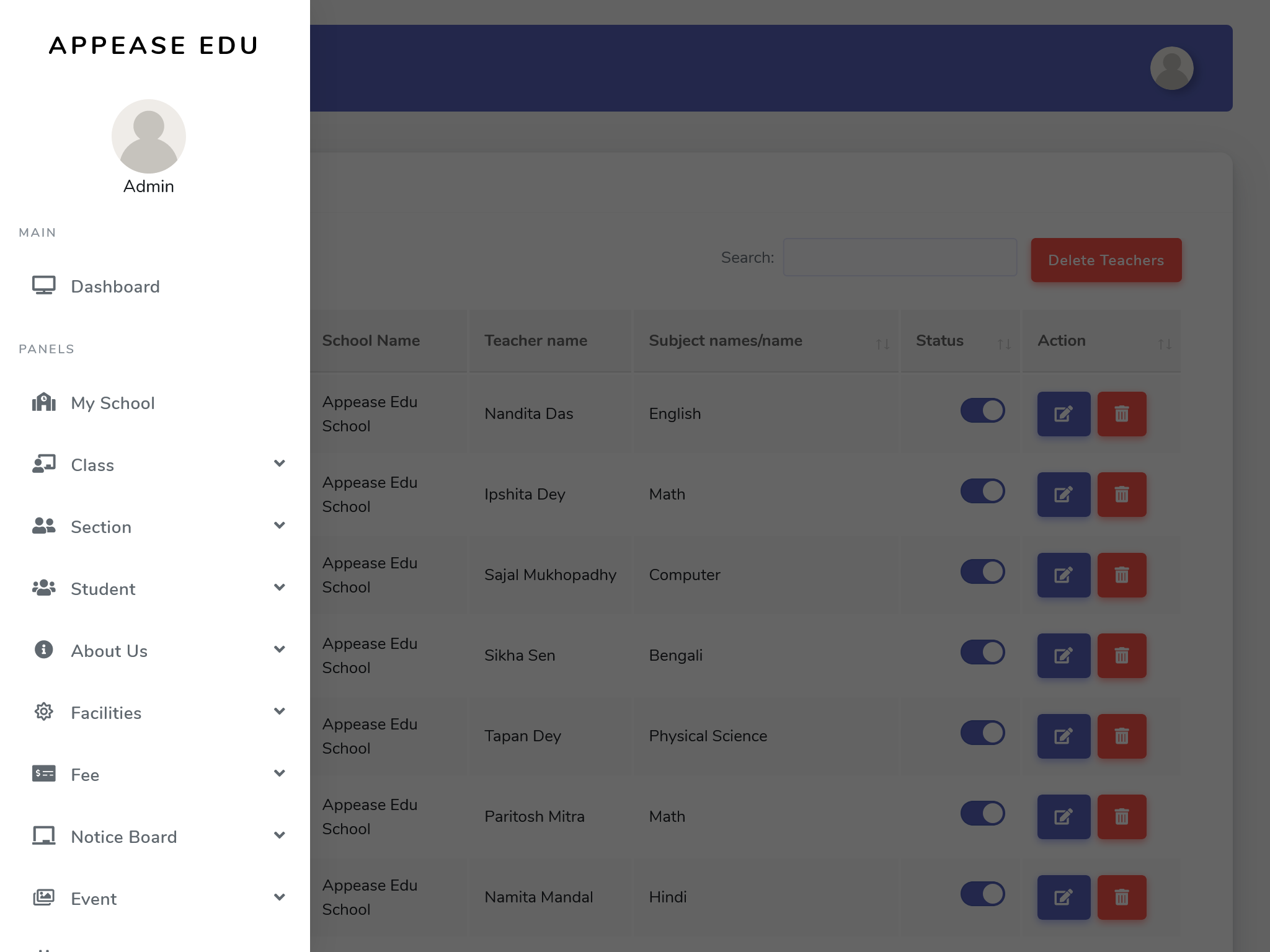Expand the Class menu chevron
1270x952 pixels.
(280, 464)
